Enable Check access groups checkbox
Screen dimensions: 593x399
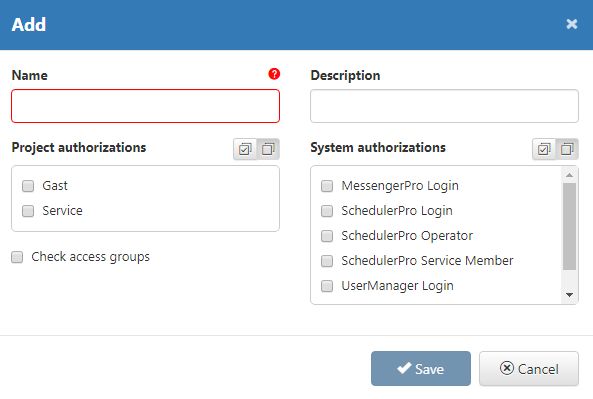17,257
